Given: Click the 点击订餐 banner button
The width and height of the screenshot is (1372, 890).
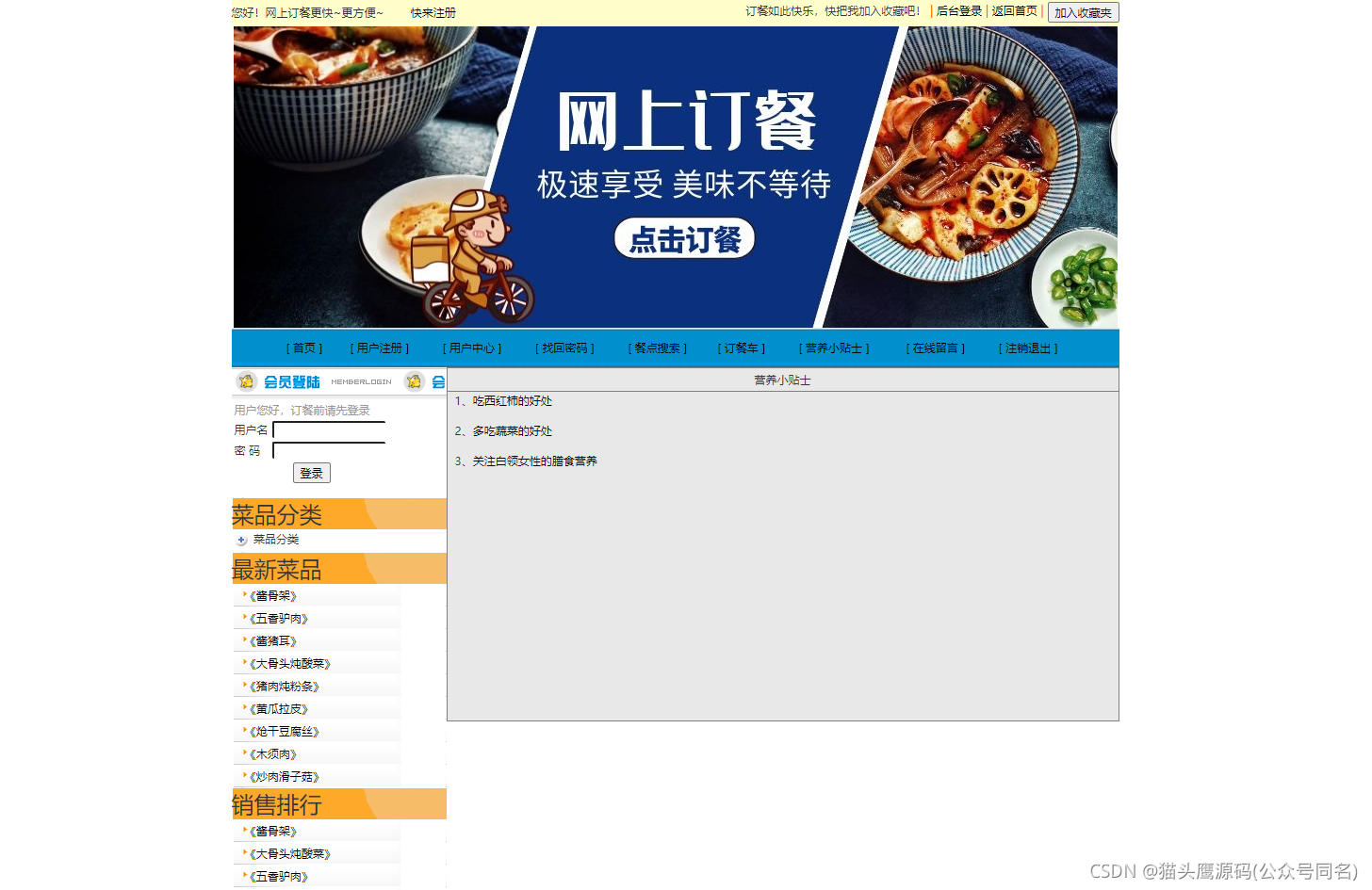Looking at the screenshot, I should [684, 238].
